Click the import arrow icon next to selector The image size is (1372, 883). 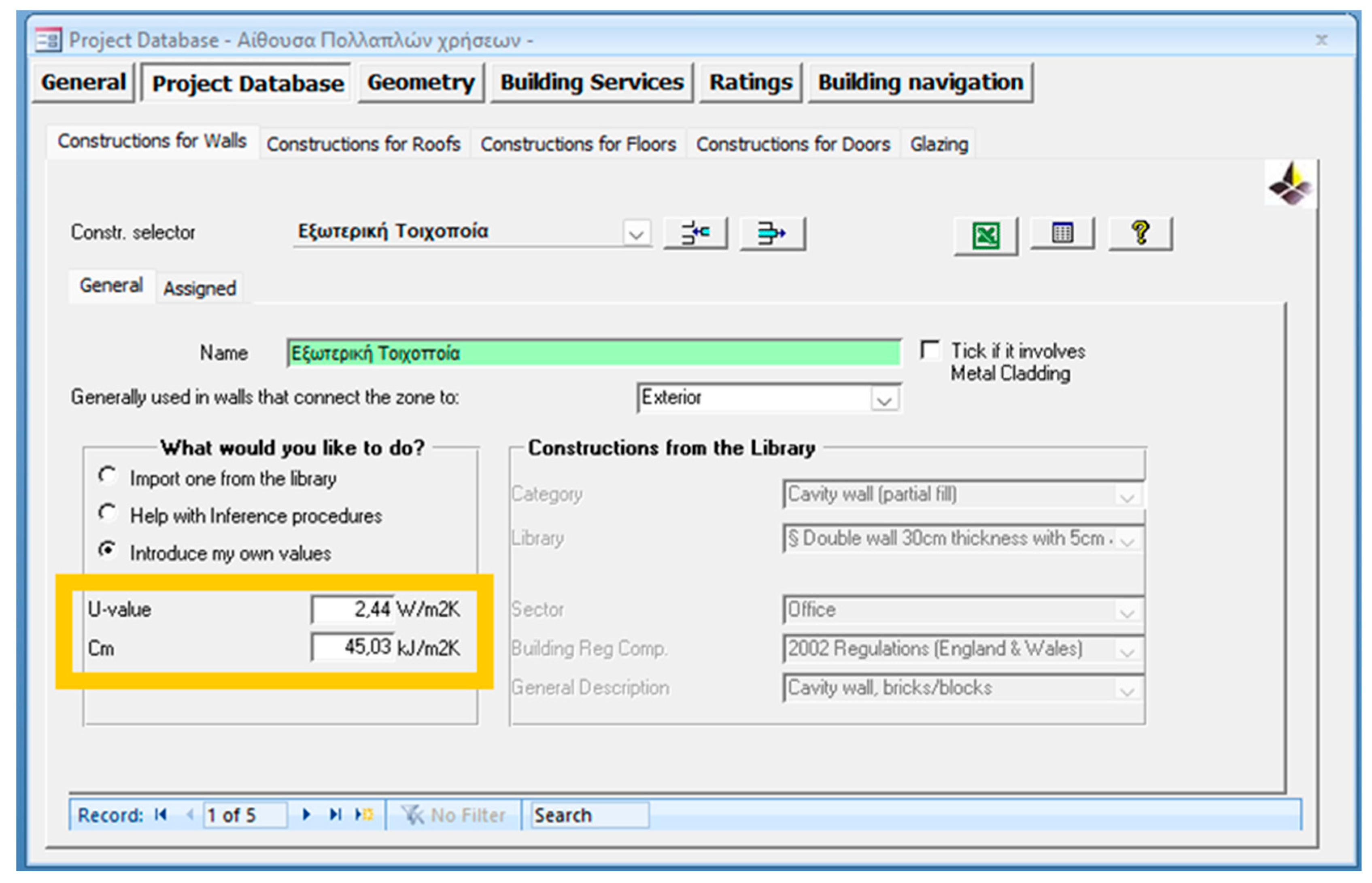pos(694,233)
